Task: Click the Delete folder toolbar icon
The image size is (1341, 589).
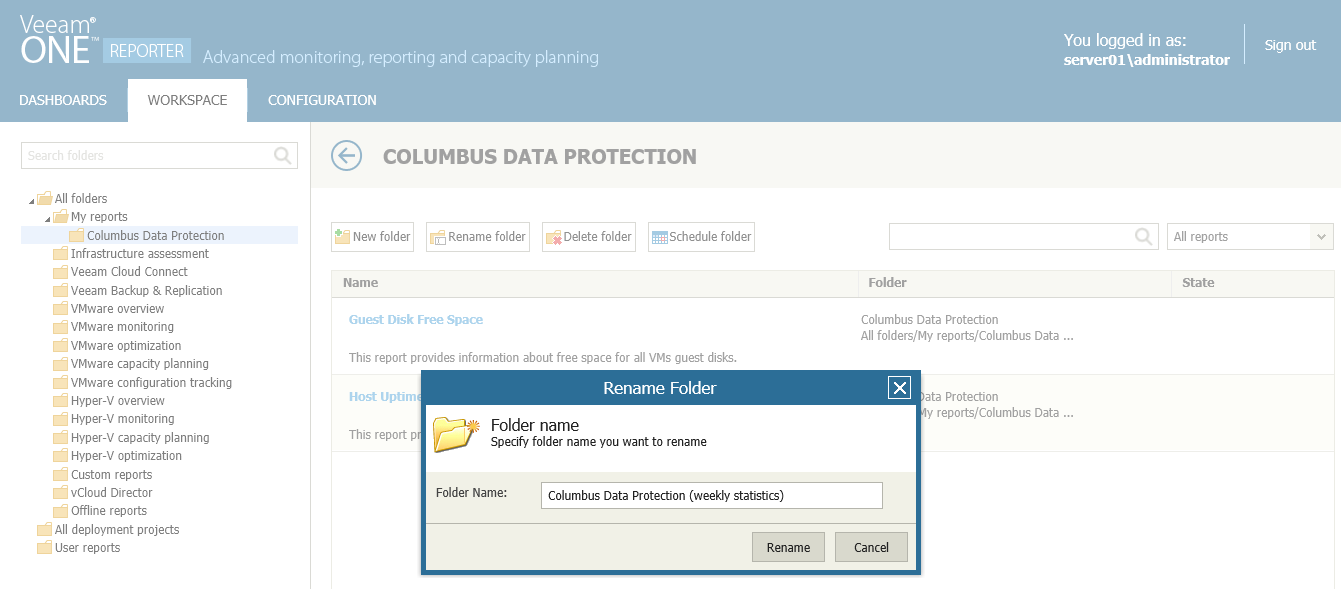Action: tap(553, 237)
